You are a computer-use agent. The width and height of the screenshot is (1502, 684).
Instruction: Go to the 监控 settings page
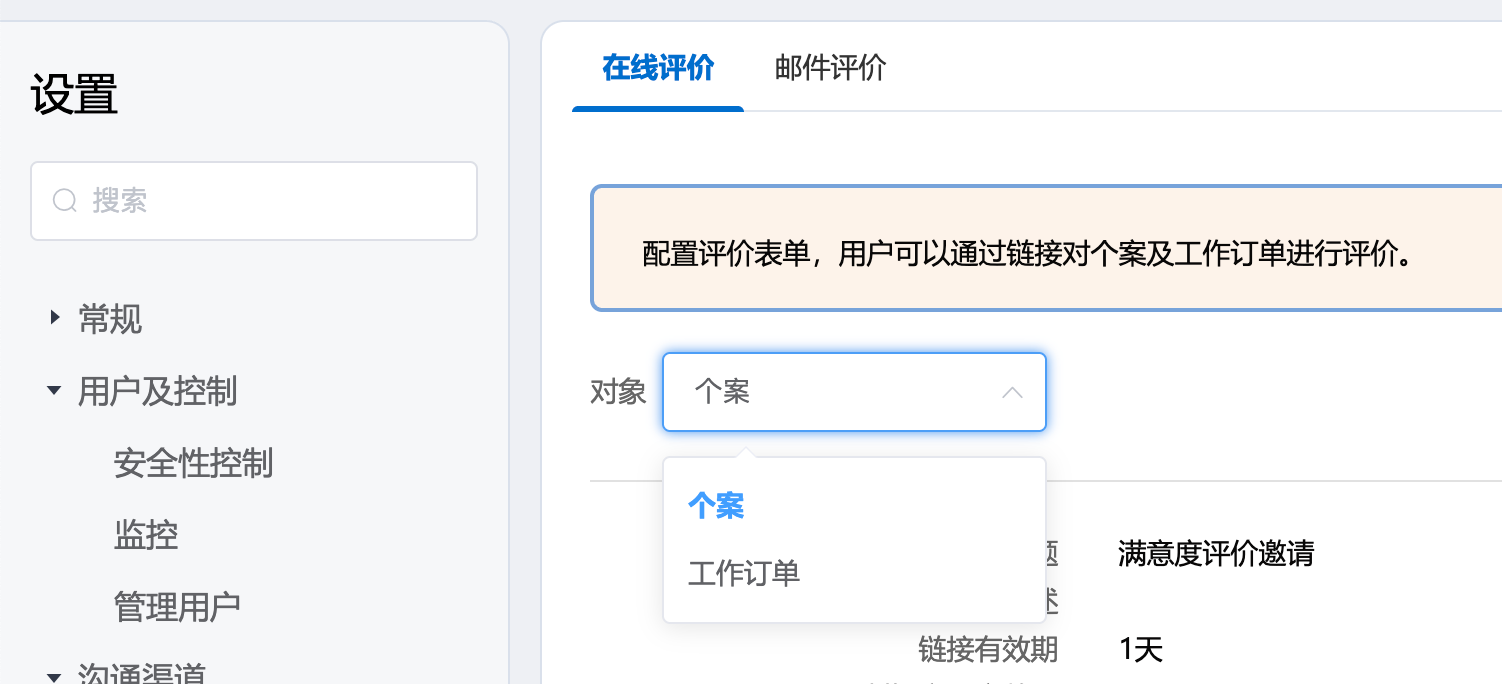point(146,535)
